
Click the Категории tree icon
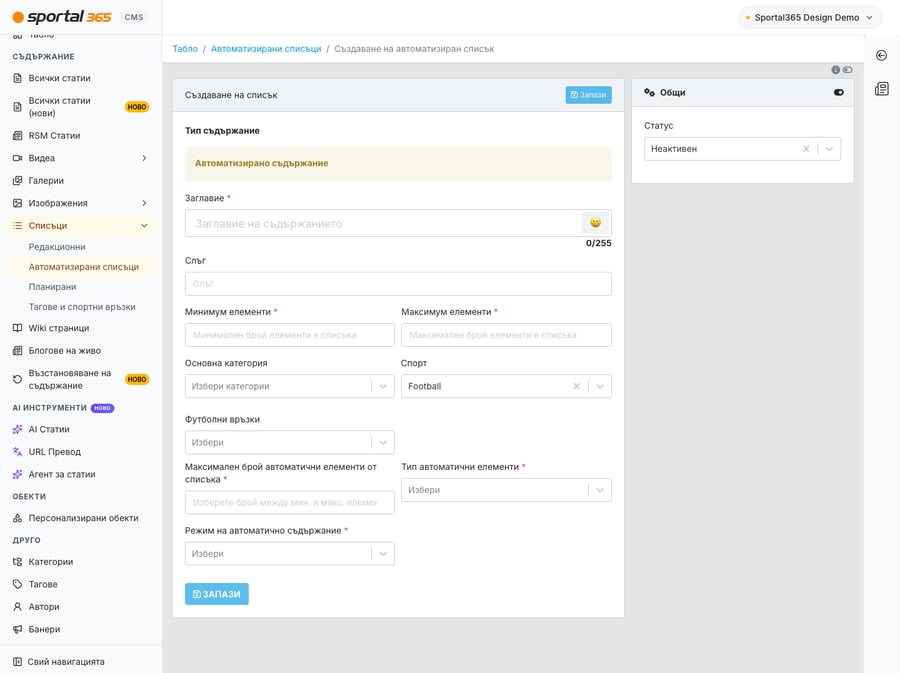tap(17, 562)
